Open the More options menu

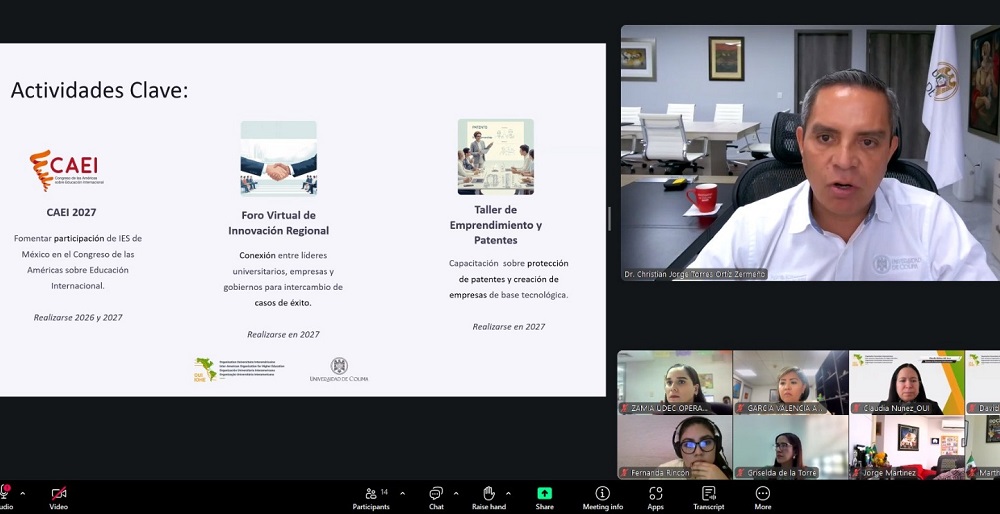pyautogui.click(x=762, y=497)
